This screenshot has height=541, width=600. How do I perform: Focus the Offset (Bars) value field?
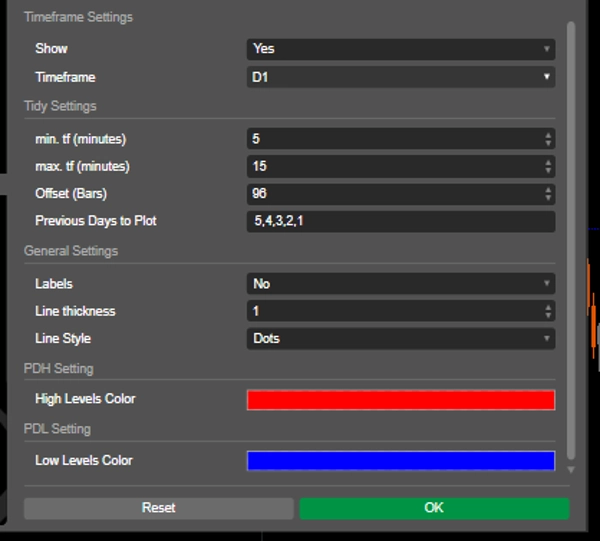point(392,194)
